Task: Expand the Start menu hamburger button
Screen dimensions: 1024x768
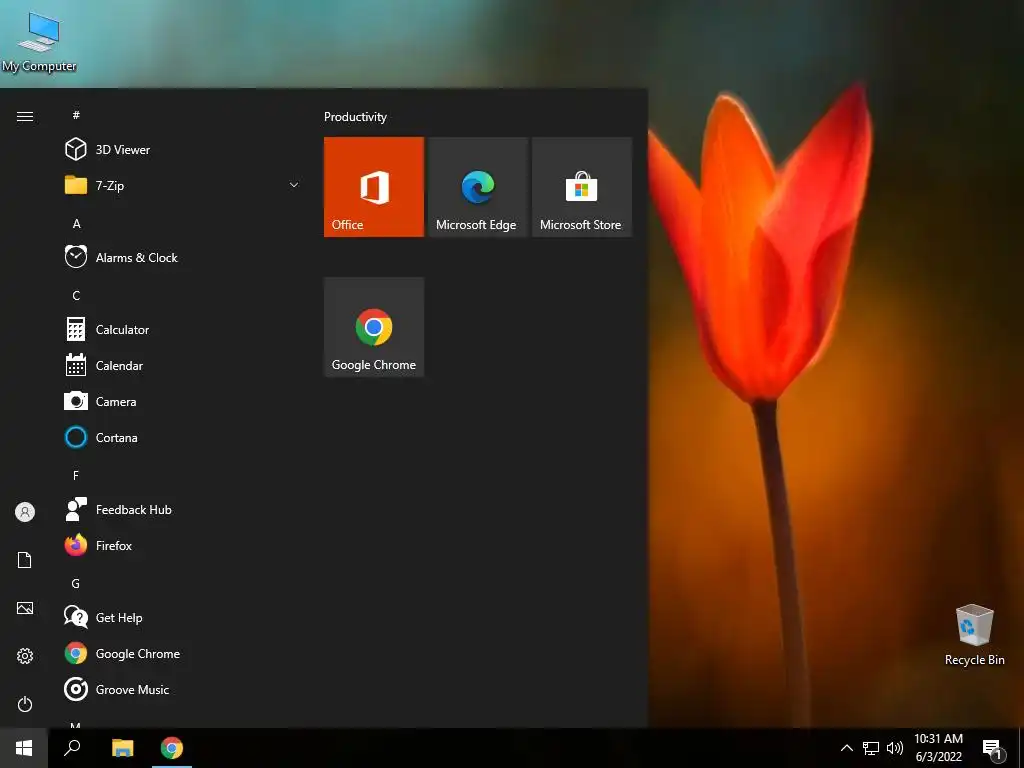Action: [x=25, y=116]
